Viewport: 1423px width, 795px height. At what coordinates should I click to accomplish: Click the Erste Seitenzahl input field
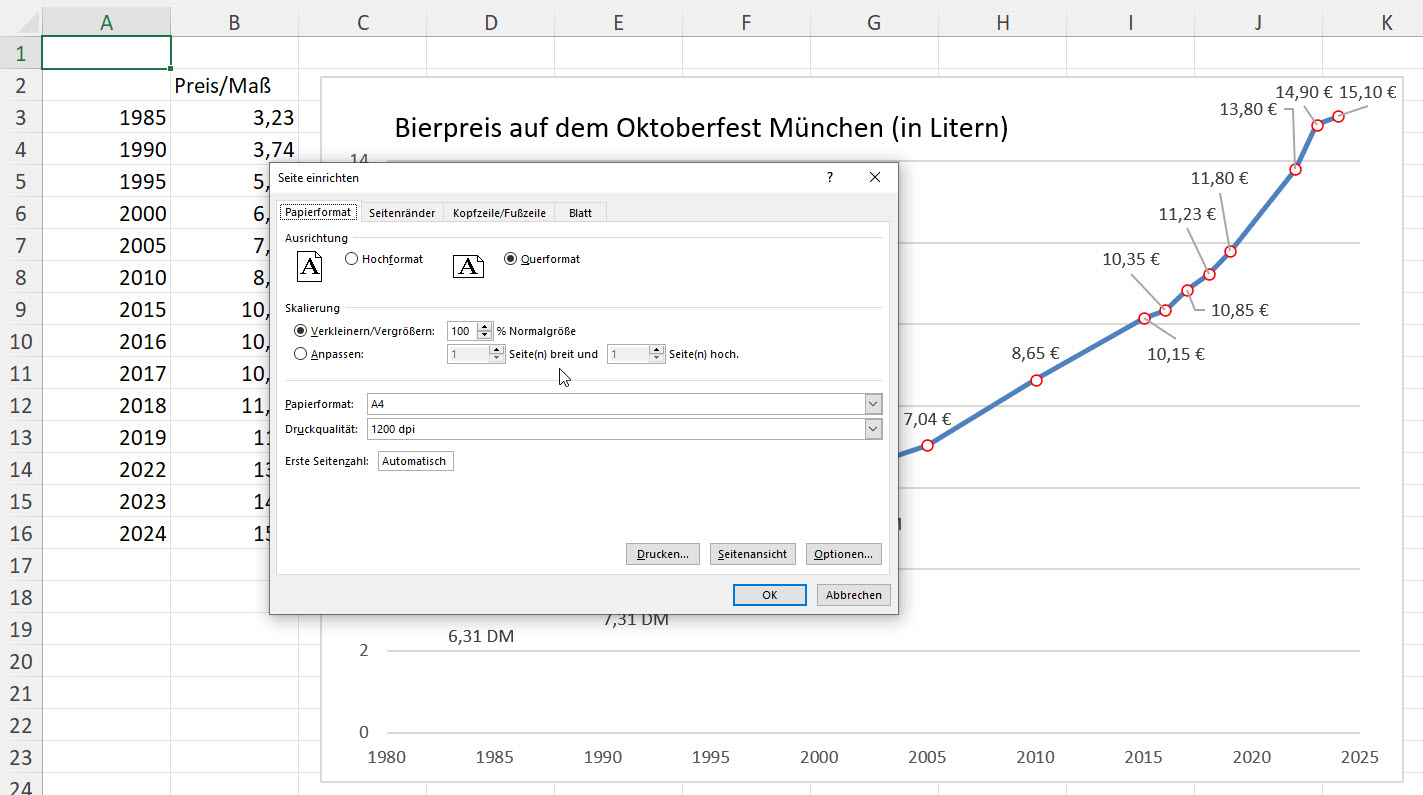point(415,461)
